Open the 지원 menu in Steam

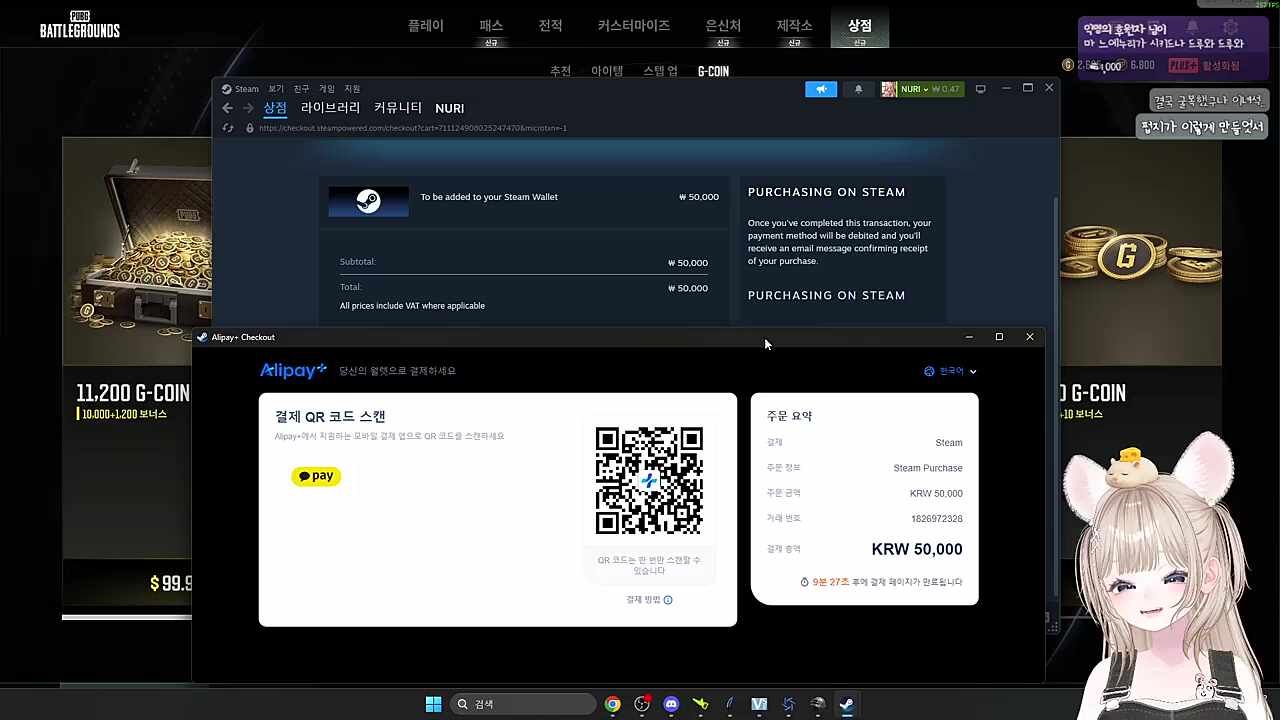point(352,89)
